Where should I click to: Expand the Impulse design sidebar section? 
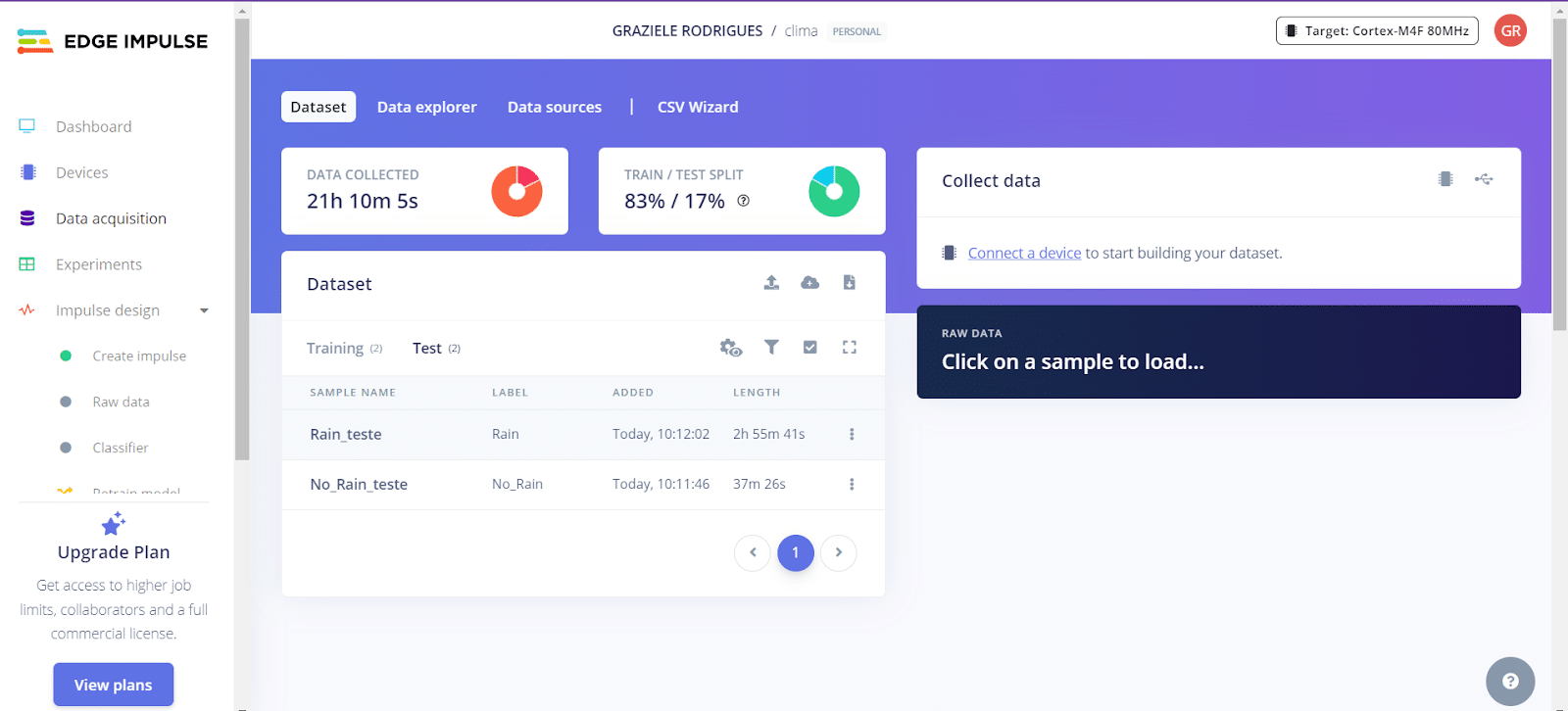click(204, 310)
